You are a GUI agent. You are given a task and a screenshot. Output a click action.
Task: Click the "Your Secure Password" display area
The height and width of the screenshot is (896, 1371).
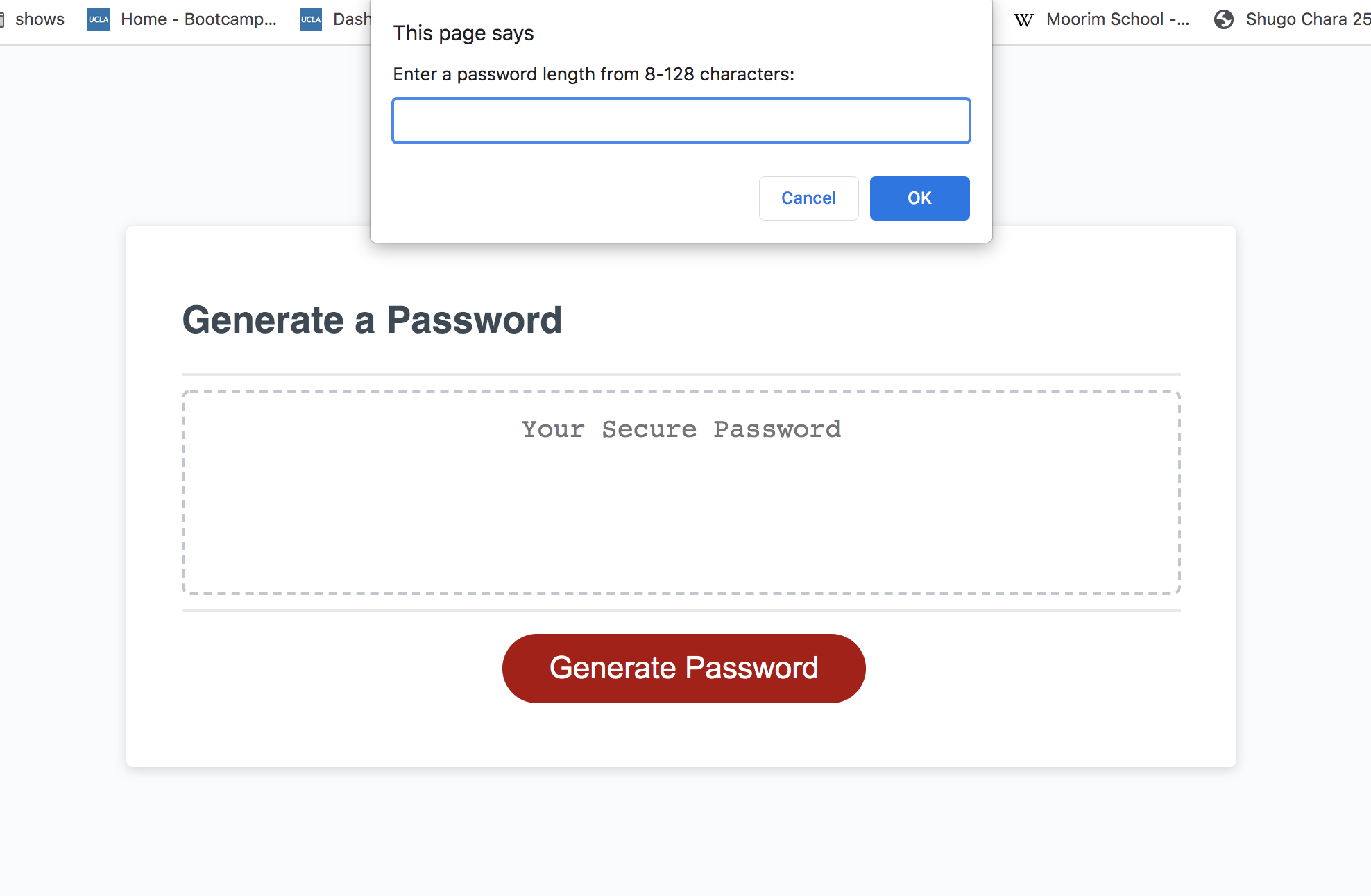tap(681, 429)
